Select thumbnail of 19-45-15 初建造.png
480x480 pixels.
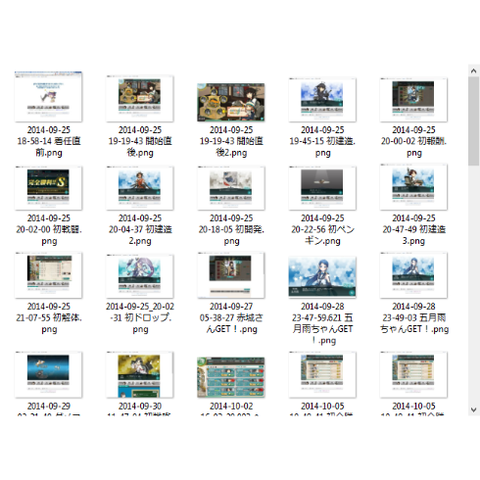click(322, 100)
